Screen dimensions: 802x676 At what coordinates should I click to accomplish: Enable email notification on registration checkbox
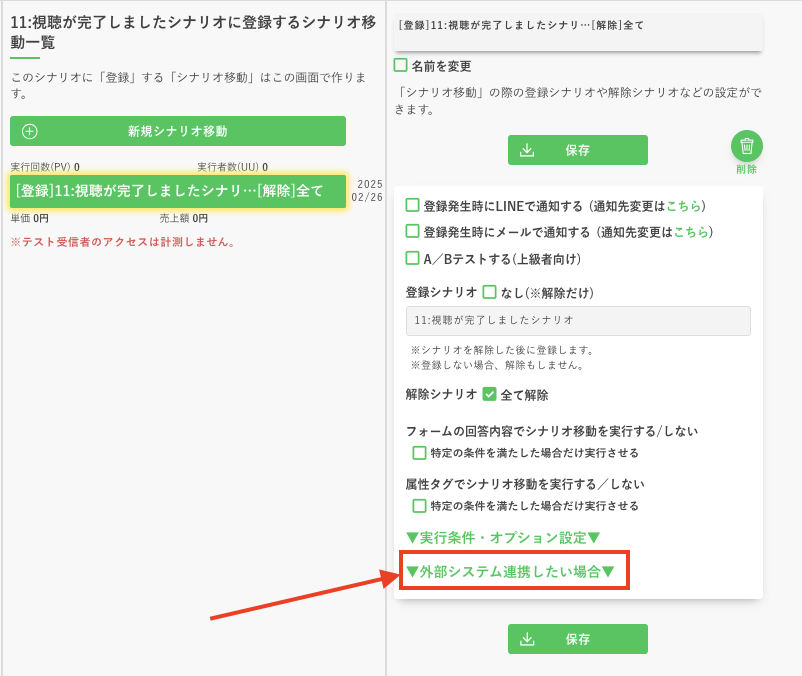pyautogui.click(x=412, y=231)
